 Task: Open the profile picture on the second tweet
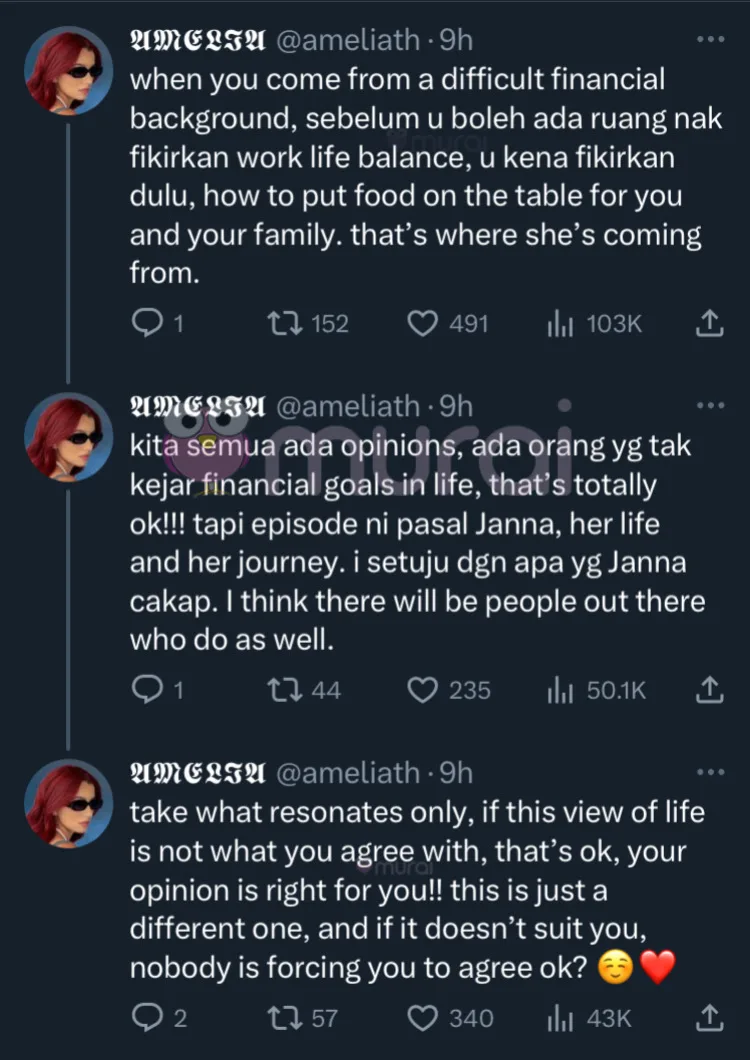(68, 437)
